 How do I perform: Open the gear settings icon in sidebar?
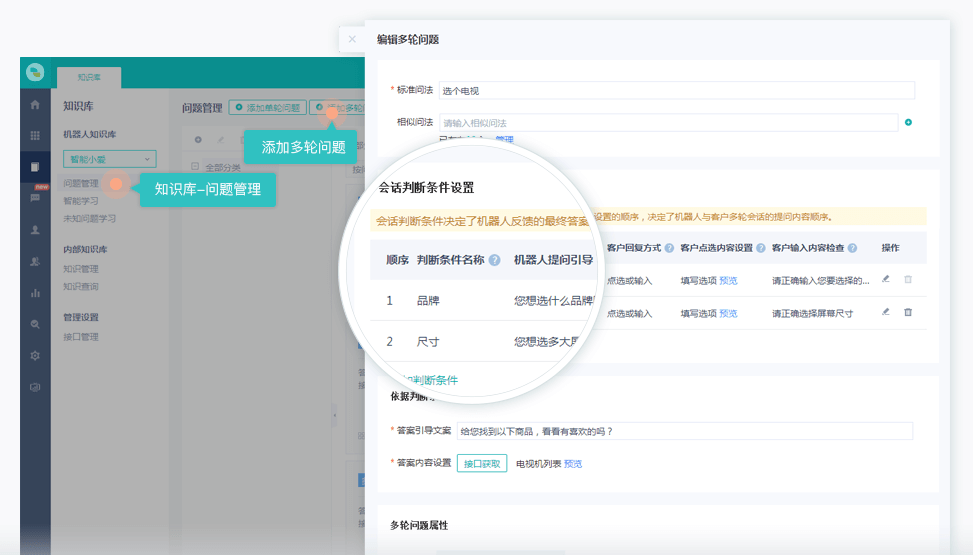pyautogui.click(x=35, y=356)
